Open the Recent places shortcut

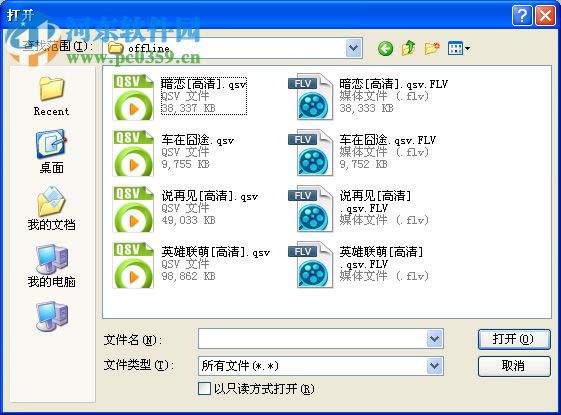tap(52, 96)
